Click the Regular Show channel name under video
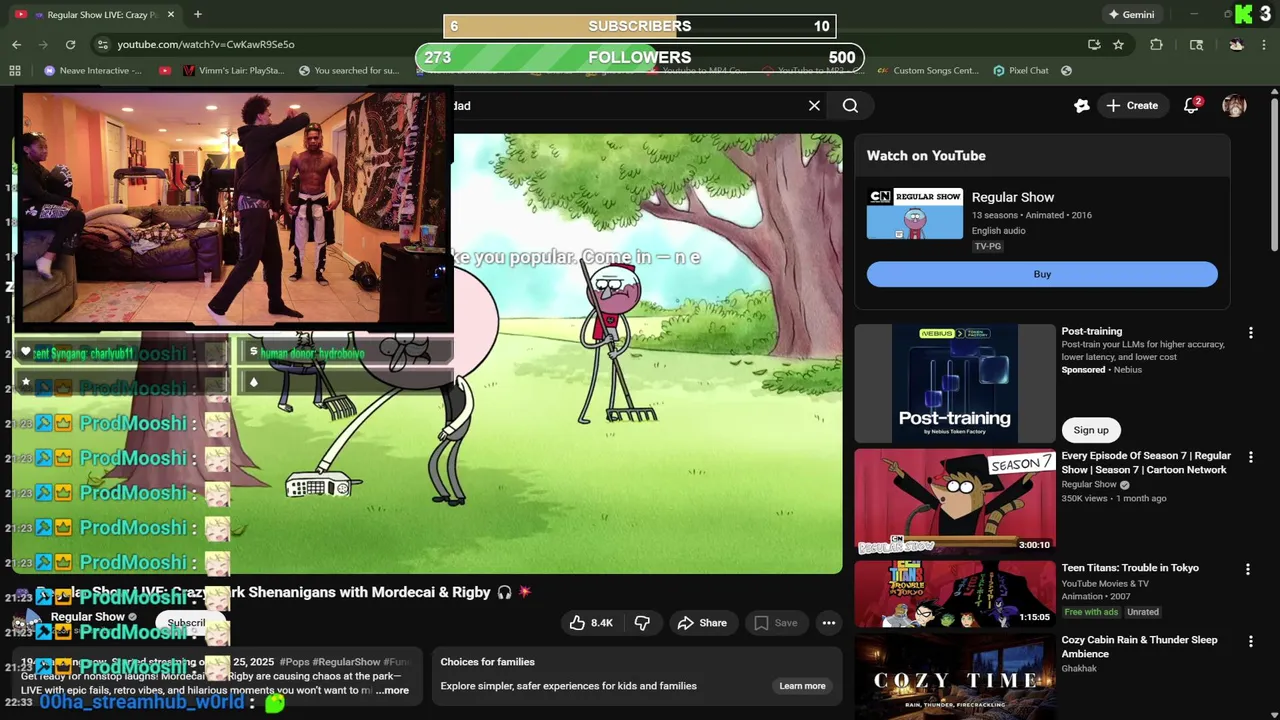1280x720 pixels. click(87, 617)
